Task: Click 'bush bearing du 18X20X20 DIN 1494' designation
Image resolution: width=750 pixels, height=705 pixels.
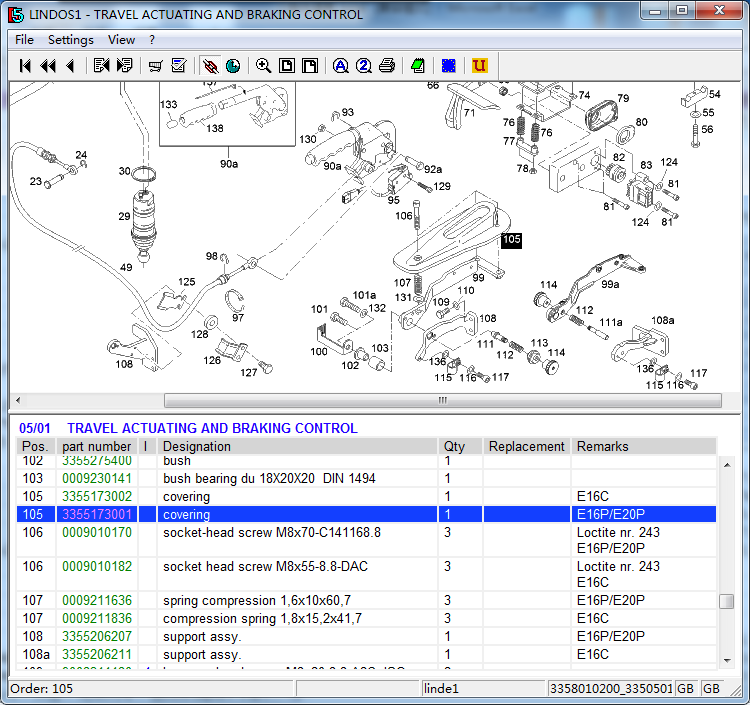Action: point(269,478)
